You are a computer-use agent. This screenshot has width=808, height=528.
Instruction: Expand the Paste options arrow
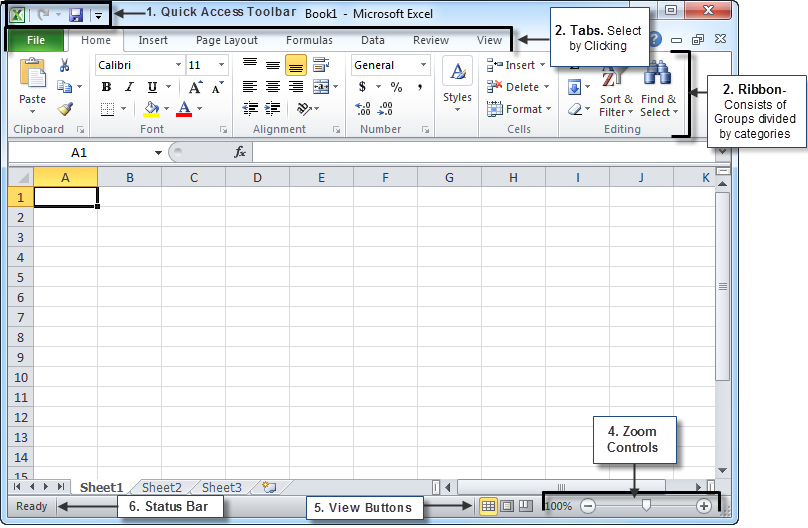pos(32,111)
